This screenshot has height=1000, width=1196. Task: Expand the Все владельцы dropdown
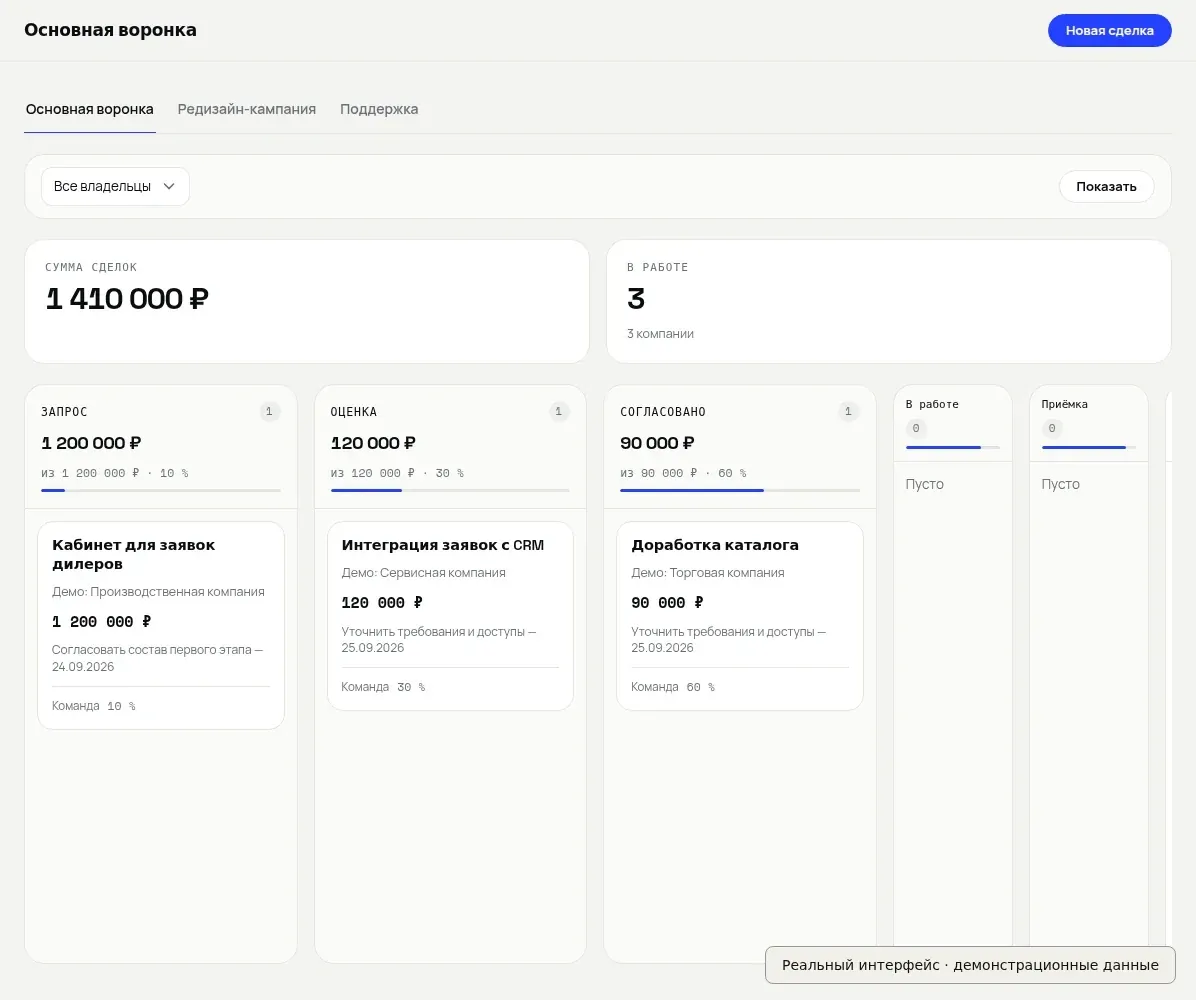point(115,186)
